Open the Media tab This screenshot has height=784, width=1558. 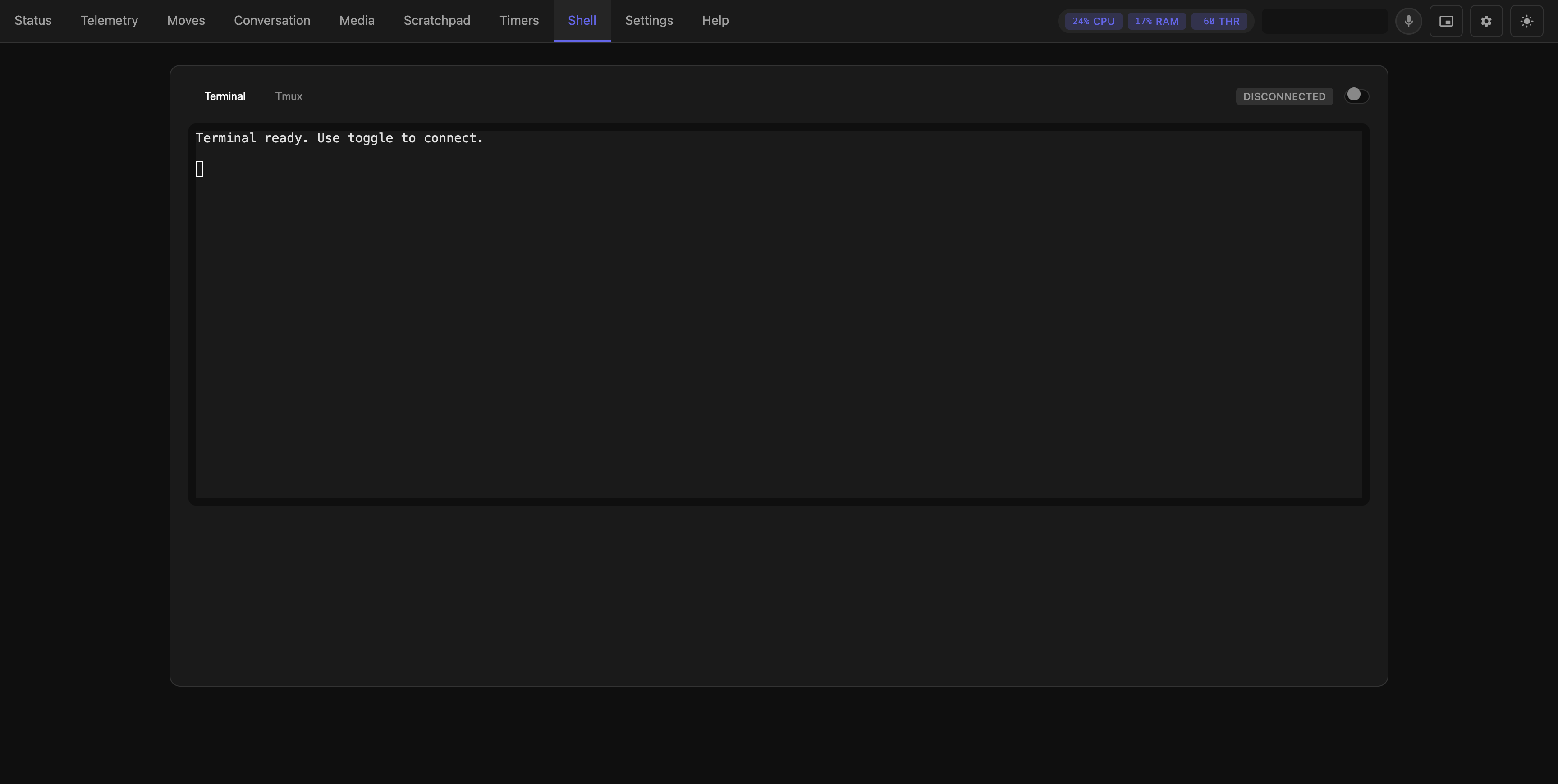tap(357, 21)
